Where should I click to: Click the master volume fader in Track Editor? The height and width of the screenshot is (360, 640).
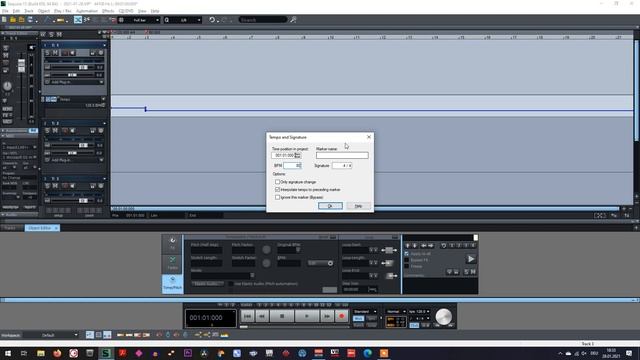pyautogui.click(x=21, y=65)
